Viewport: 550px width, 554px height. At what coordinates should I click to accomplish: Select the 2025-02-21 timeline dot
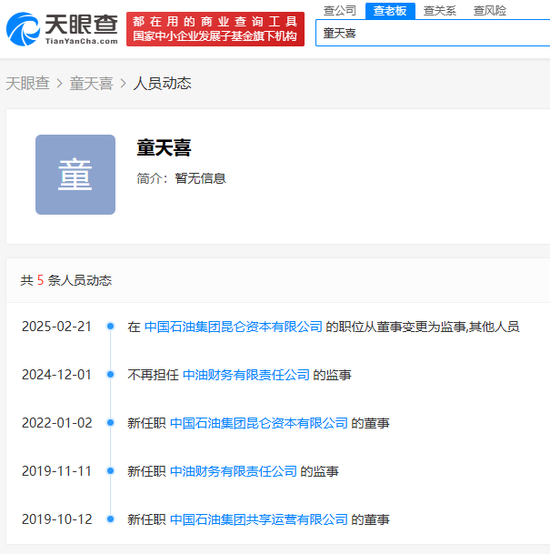click(x=111, y=326)
